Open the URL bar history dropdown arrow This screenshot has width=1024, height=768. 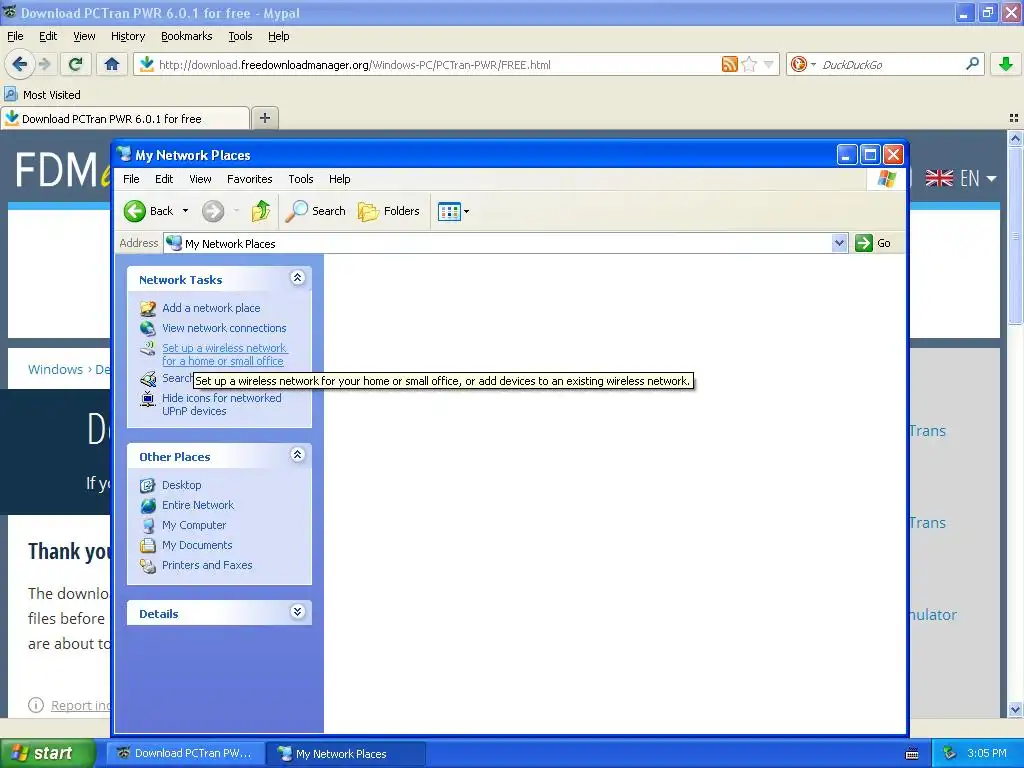769,64
